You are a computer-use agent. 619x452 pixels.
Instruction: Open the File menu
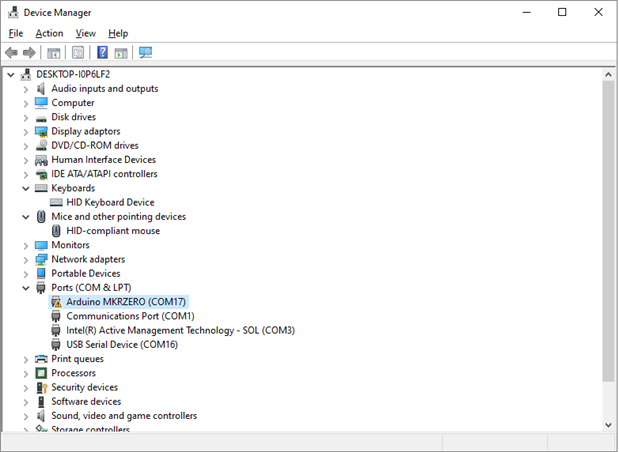[16, 33]
